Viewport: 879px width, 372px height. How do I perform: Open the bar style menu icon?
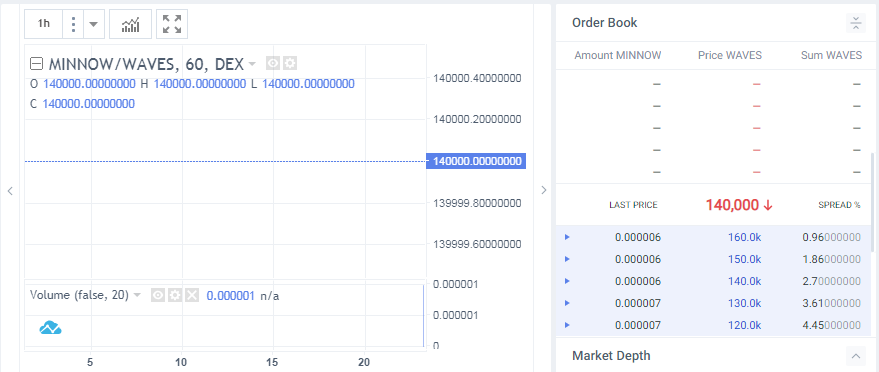point(73,24)
